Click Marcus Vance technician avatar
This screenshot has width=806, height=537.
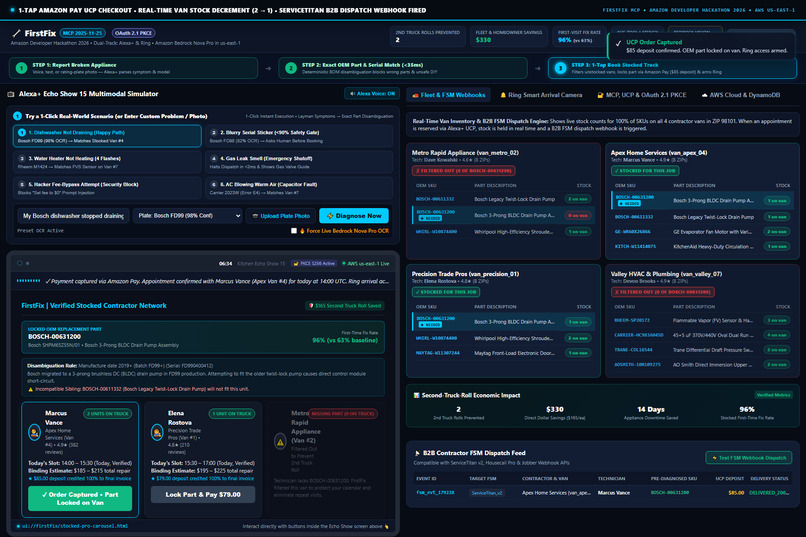point(34,432)
